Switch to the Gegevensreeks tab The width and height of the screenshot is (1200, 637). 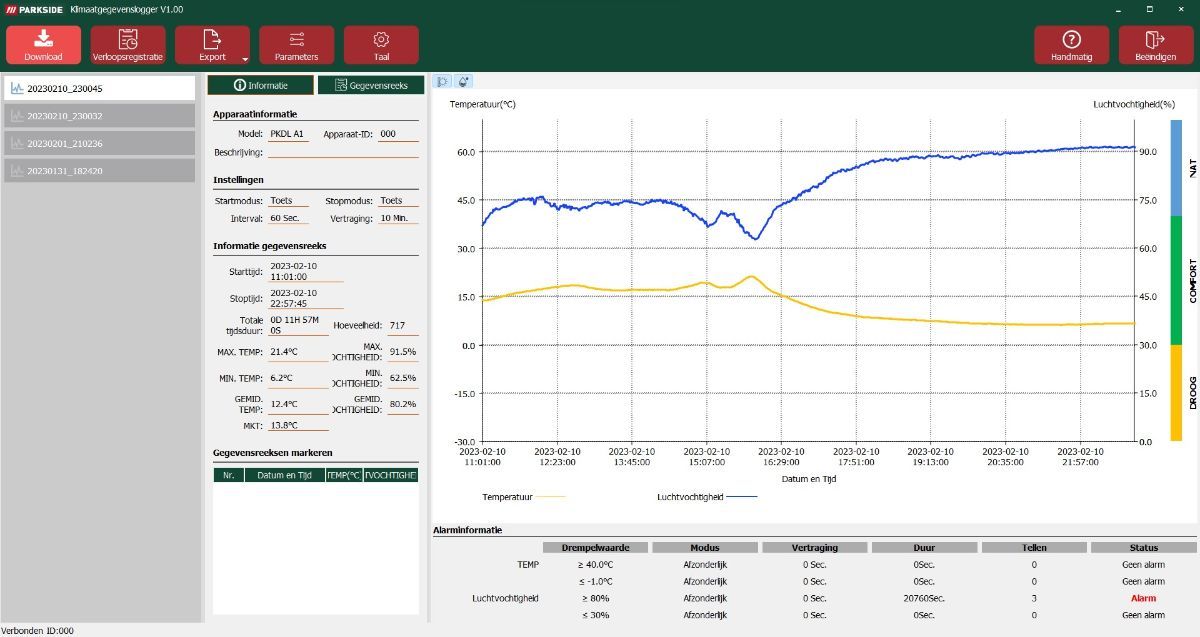370,86
